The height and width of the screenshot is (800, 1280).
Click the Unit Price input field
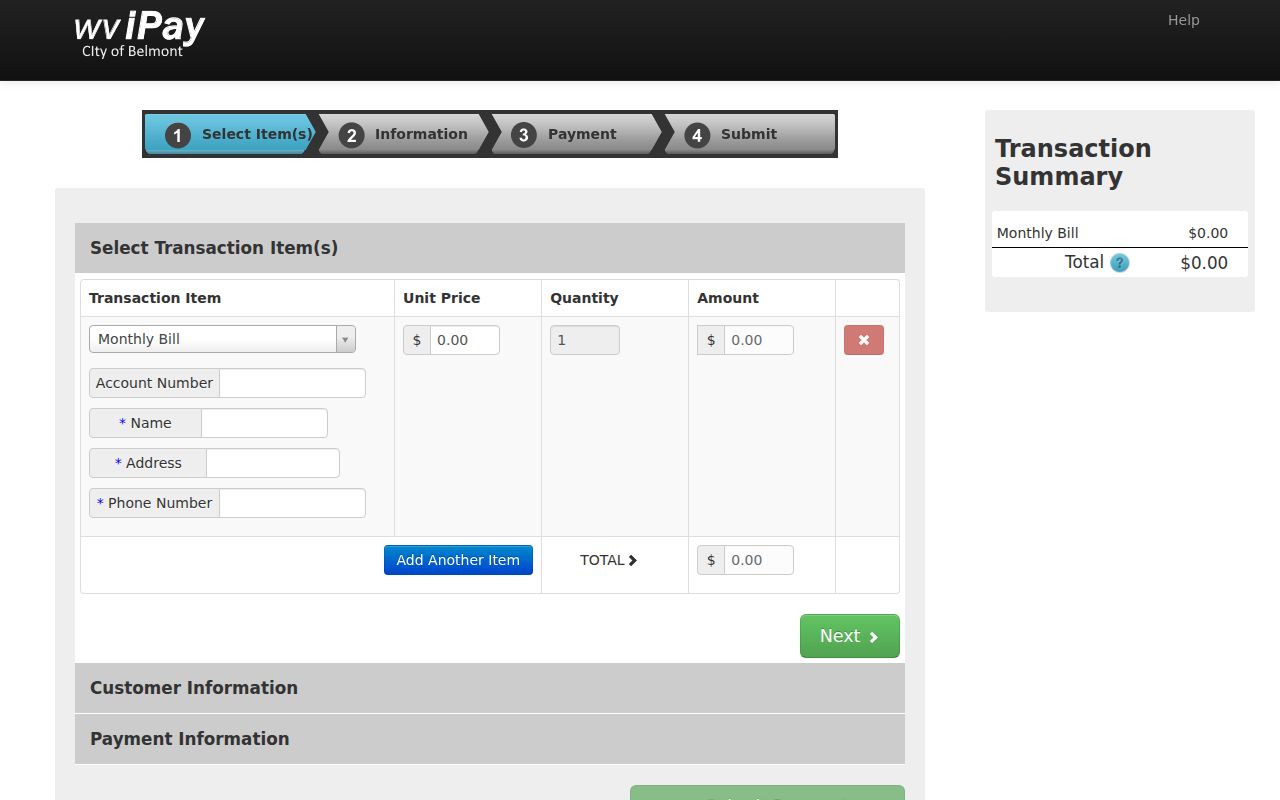[465, 340]
